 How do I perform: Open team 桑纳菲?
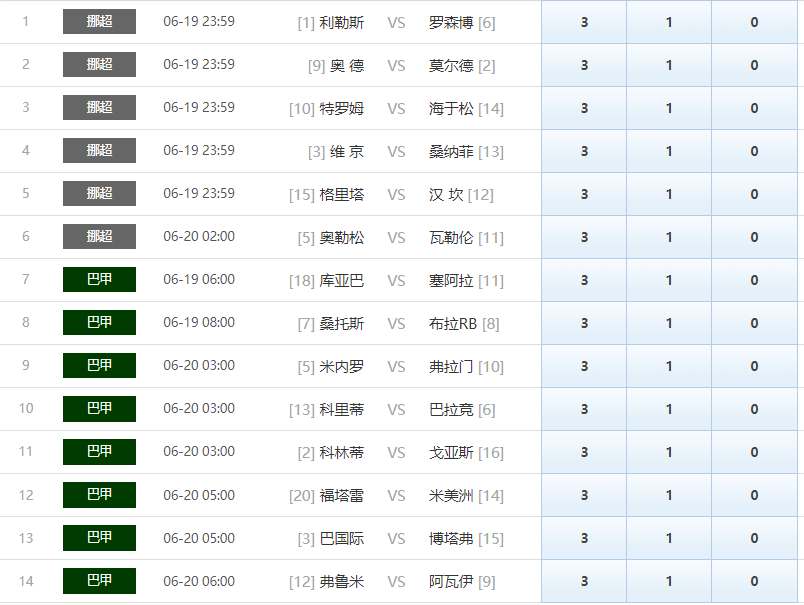click(x=451, y=152)
